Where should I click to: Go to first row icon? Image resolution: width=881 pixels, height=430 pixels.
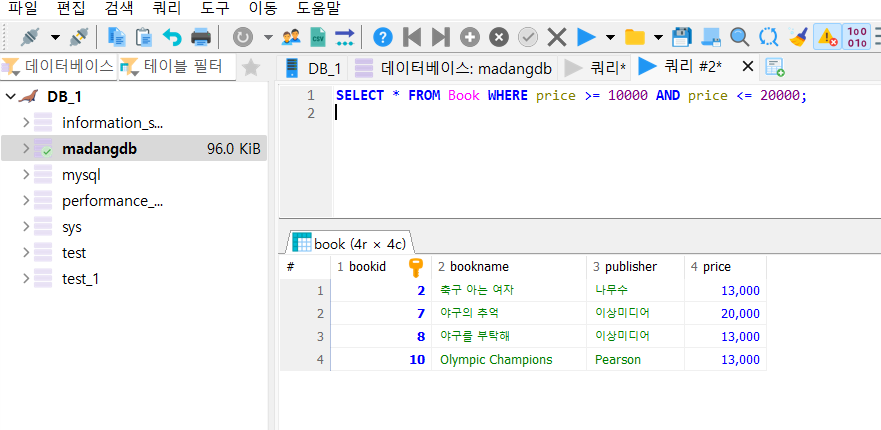(x=412, y=38)
